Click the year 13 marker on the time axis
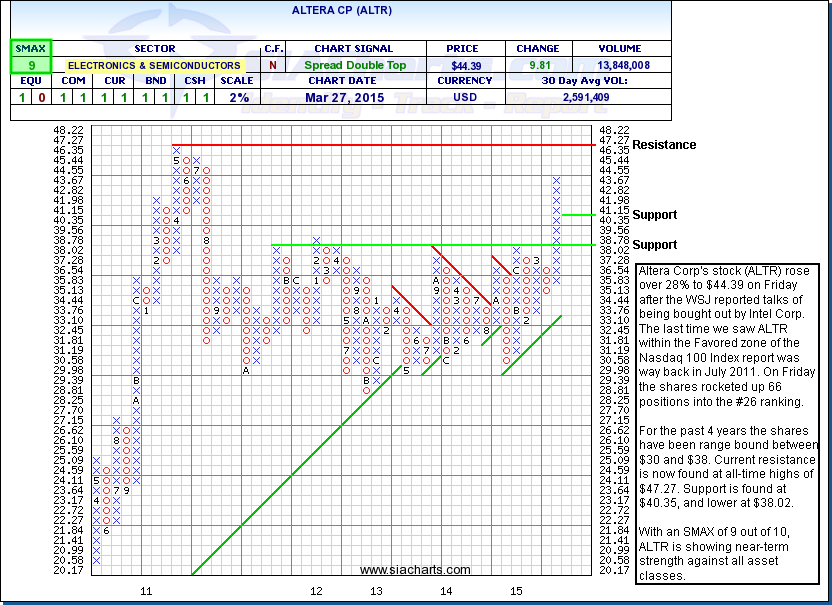 point(376,592)
